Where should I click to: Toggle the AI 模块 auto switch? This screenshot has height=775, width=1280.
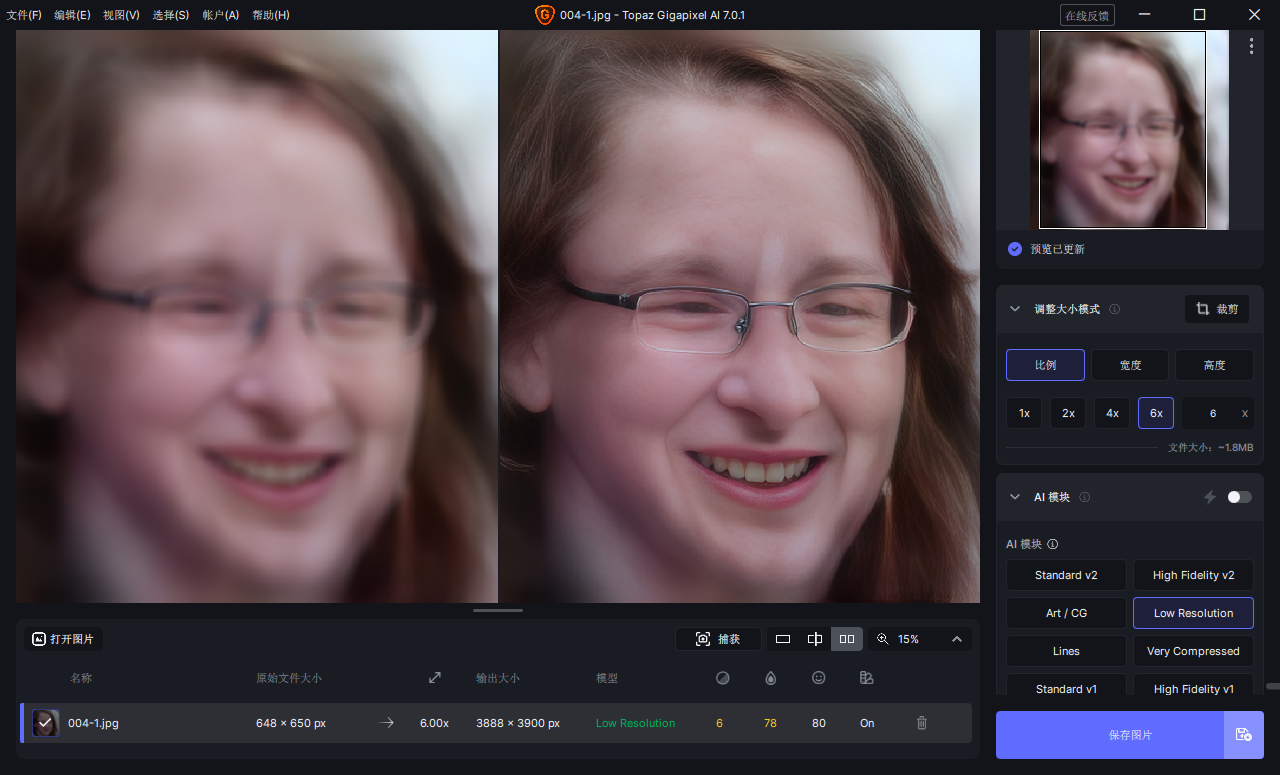click(1239, 497)
